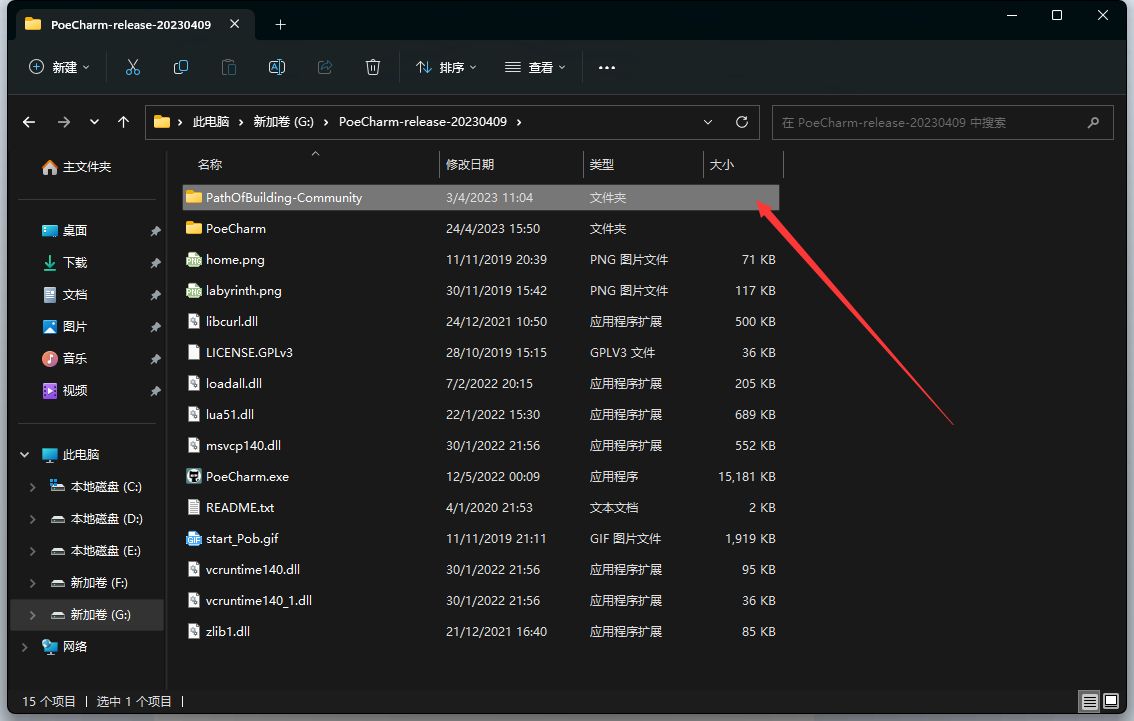Open the See more (three dots) menu
The width and height of the screenshot is (1134, 721).
[606, 67]
